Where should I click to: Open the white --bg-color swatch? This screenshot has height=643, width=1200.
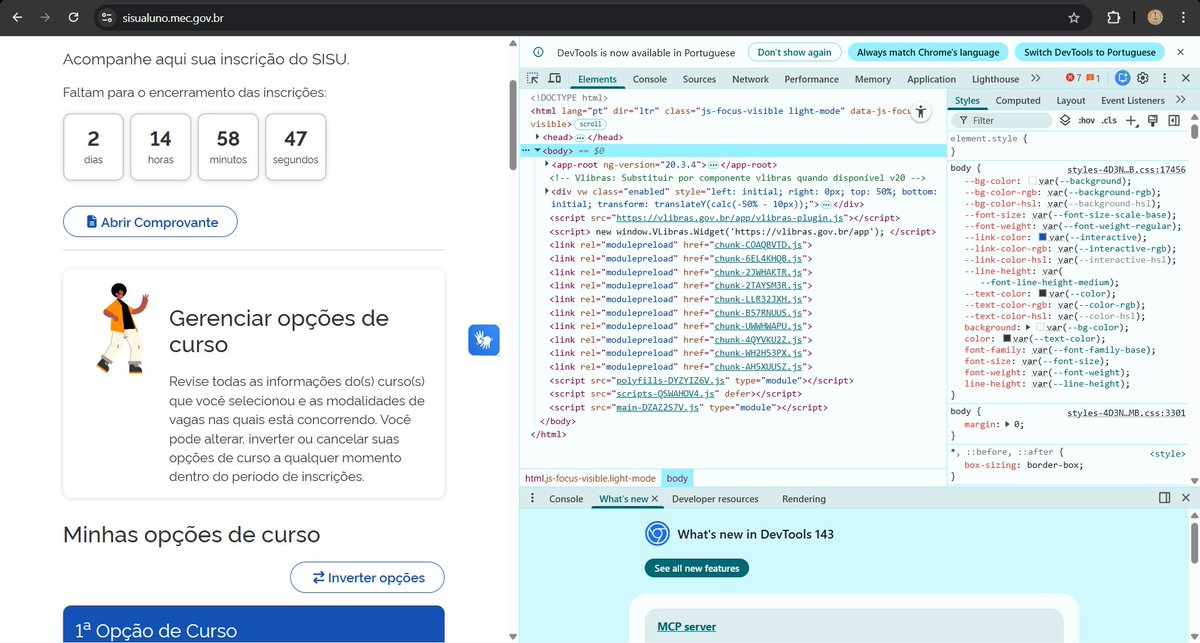(1034, 181)
